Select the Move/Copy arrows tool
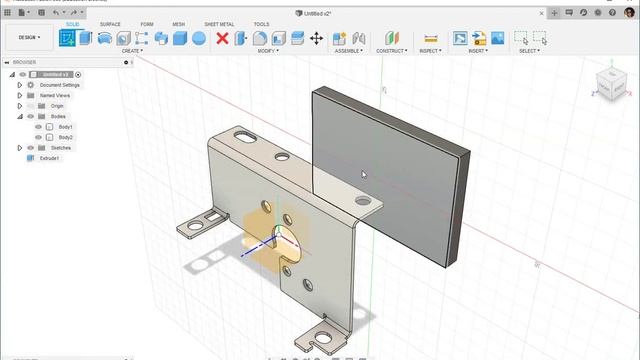This screenshot has width=640, height=360. coord(316,38)
